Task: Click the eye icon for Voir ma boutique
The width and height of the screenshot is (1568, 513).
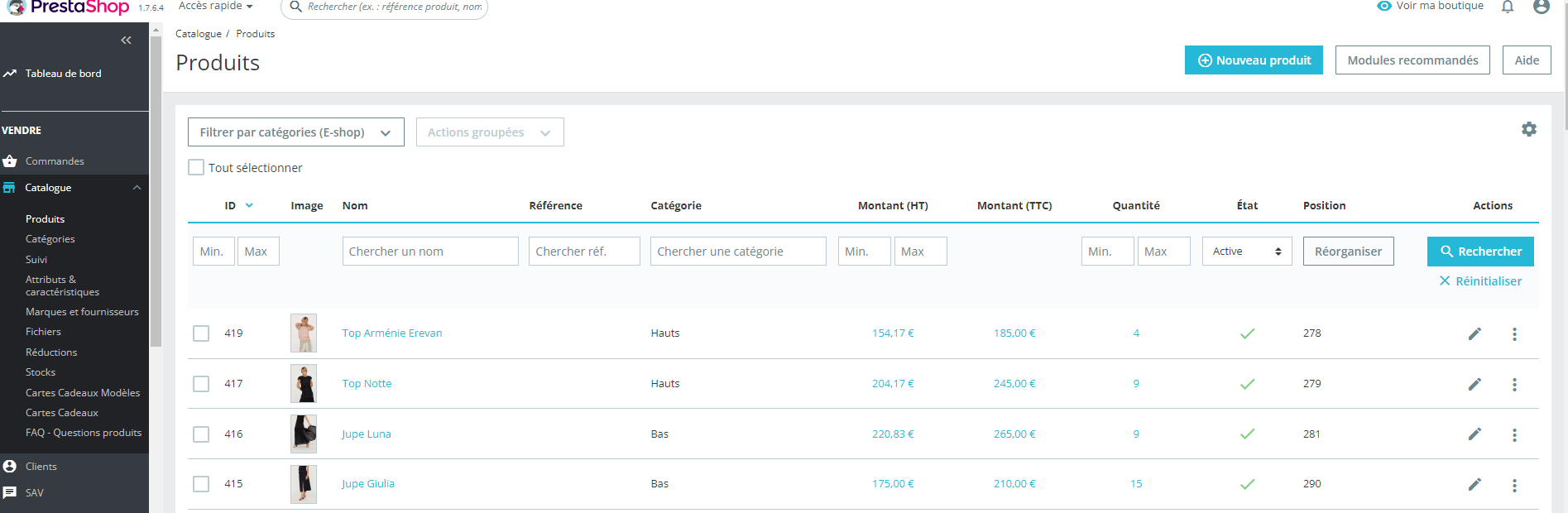Action: [1383, 6]
